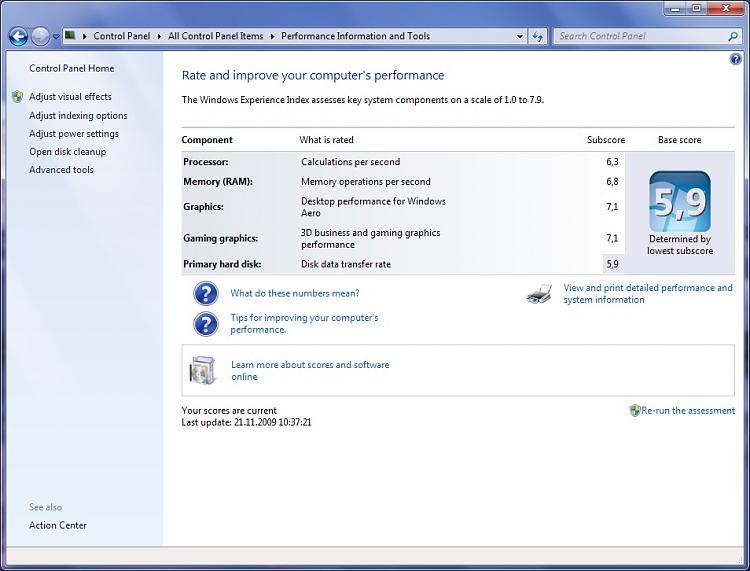Maximize the Control Panel window

pos(696,8)
